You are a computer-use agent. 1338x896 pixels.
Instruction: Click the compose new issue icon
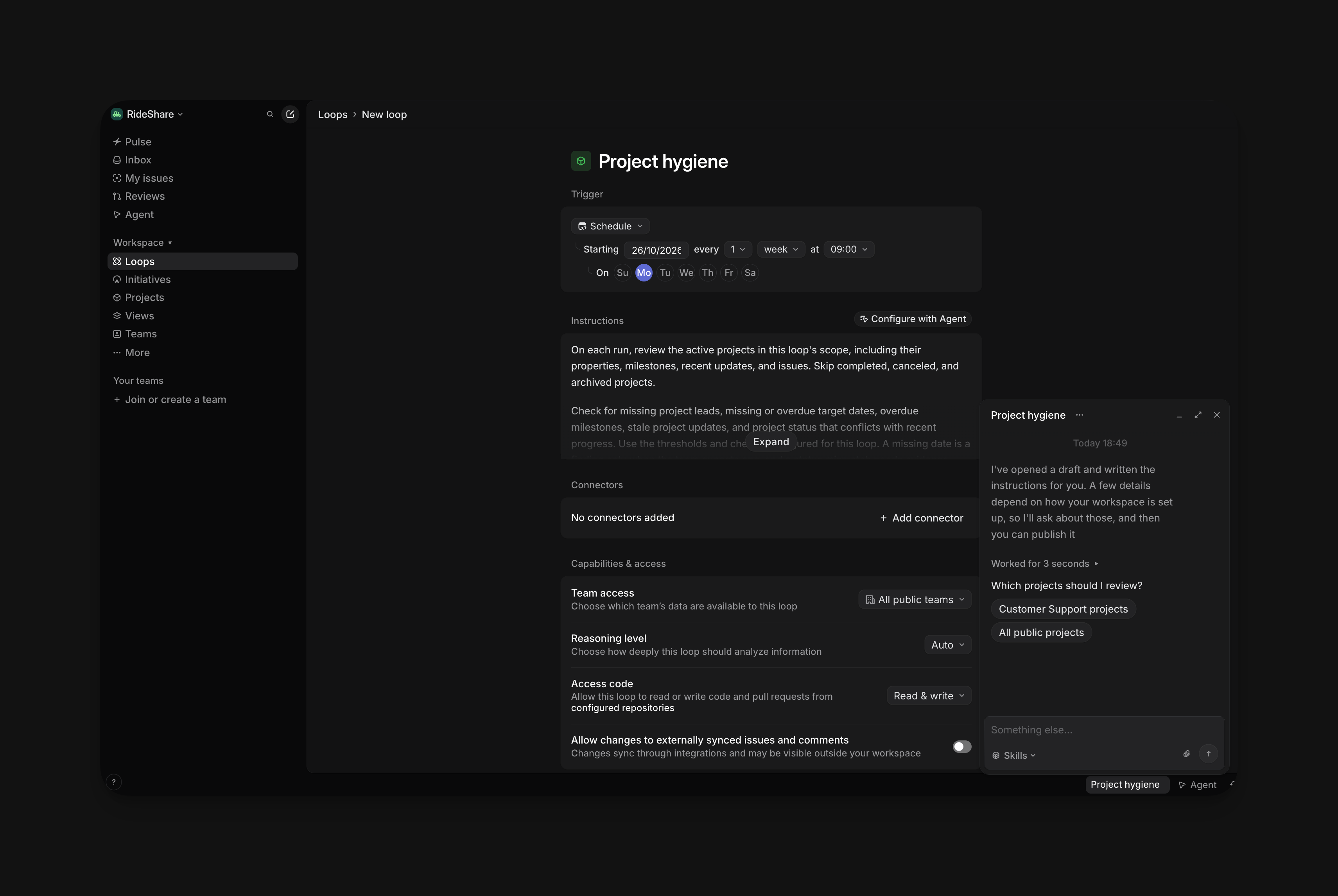coord(291,114)
